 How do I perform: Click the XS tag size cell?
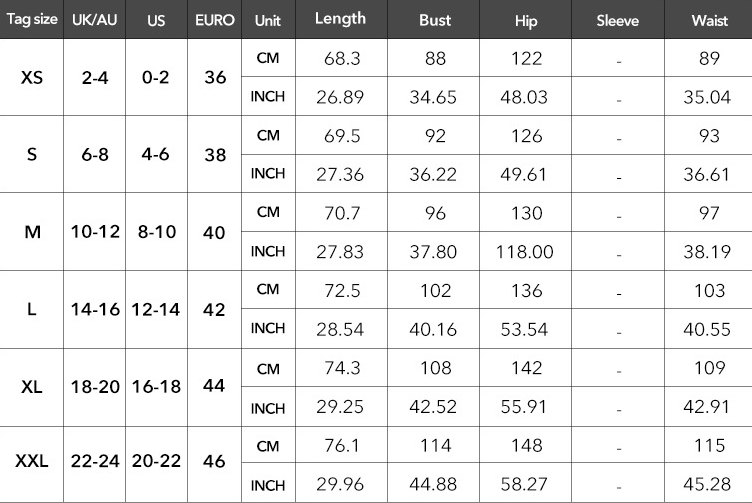point(32,77)
